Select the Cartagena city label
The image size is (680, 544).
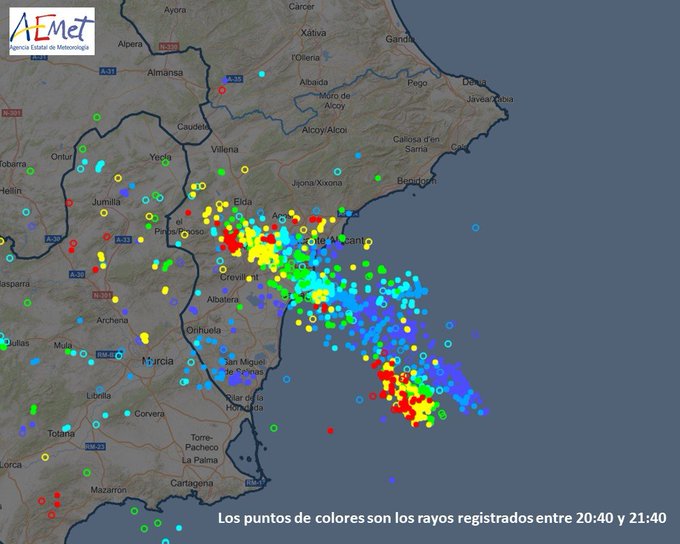pyautogui.click(x=192, y=482)
